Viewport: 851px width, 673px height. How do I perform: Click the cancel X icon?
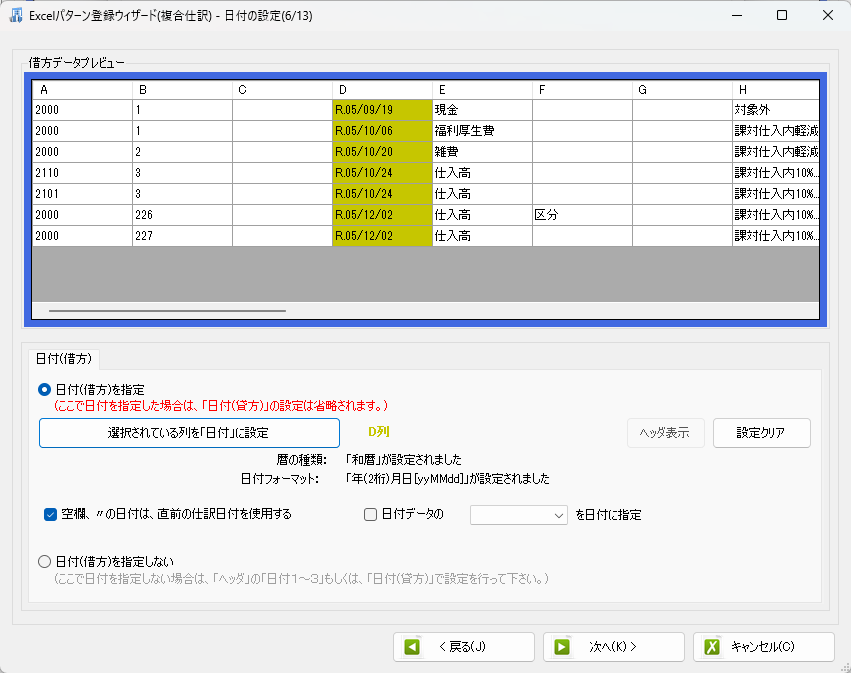coord(712,647)
